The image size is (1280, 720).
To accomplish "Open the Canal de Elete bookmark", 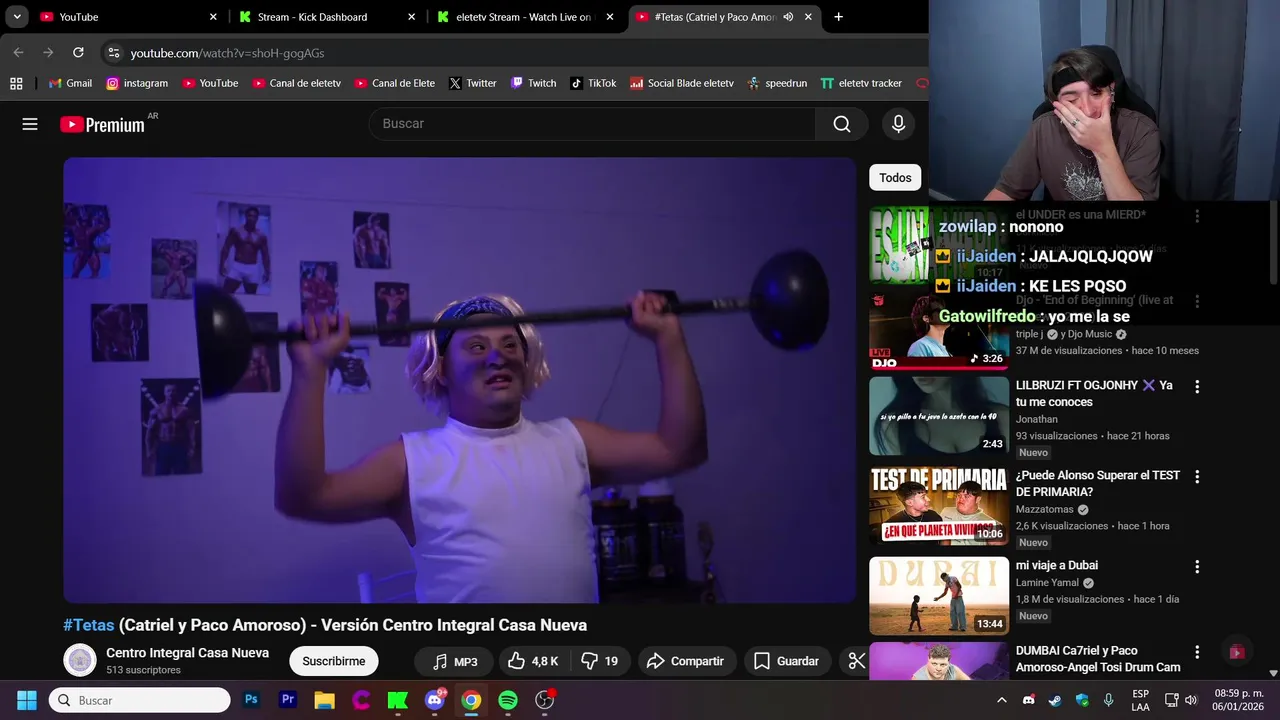I will pos(394,83).
